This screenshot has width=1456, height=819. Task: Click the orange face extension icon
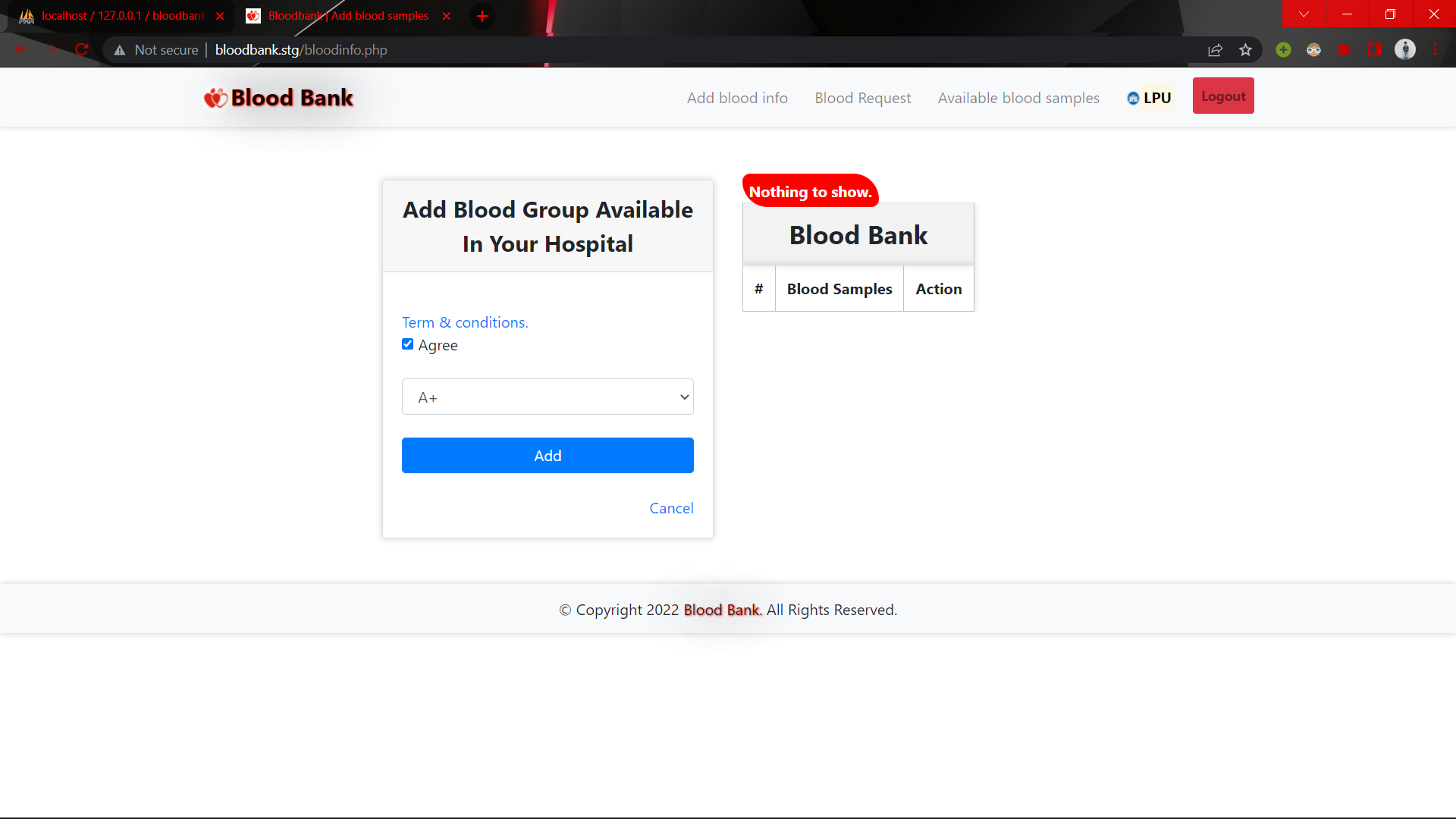[1313, 50]
